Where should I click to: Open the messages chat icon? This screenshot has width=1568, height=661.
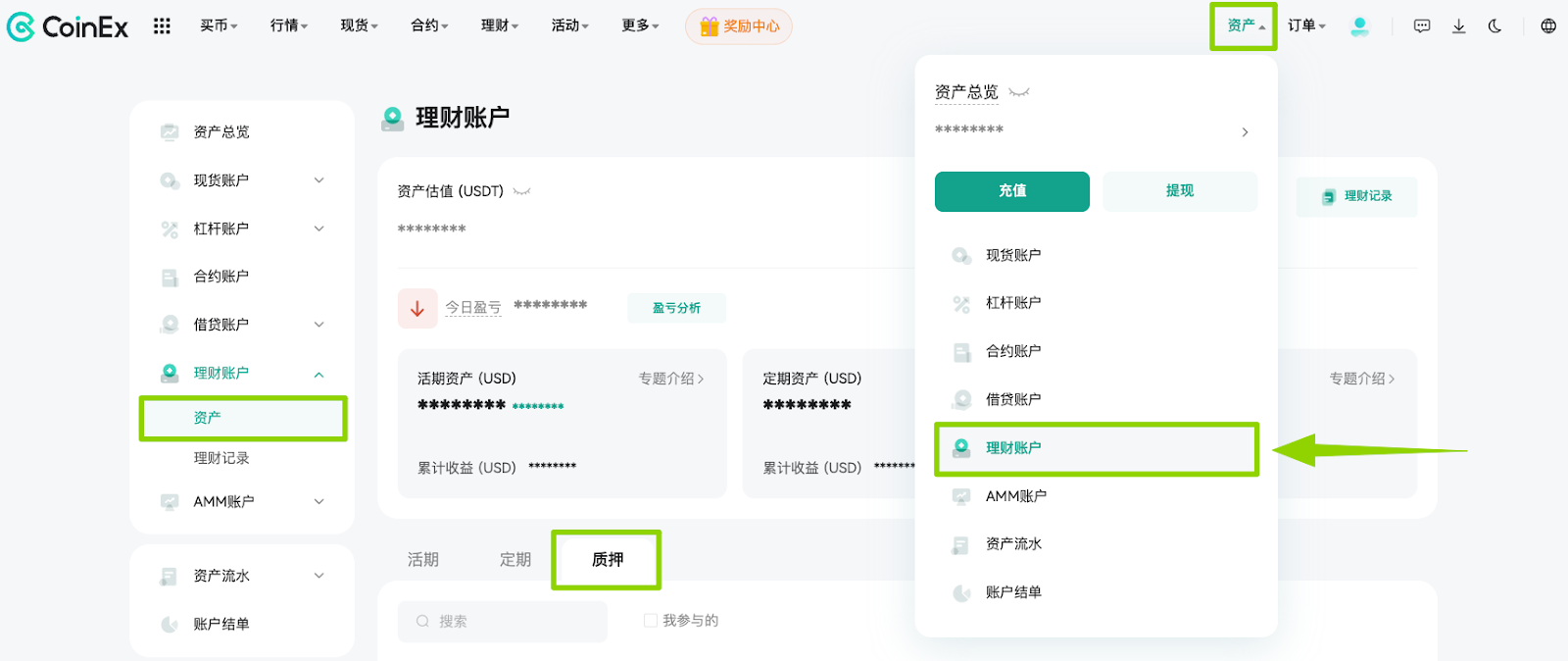tap(1422, 26)
